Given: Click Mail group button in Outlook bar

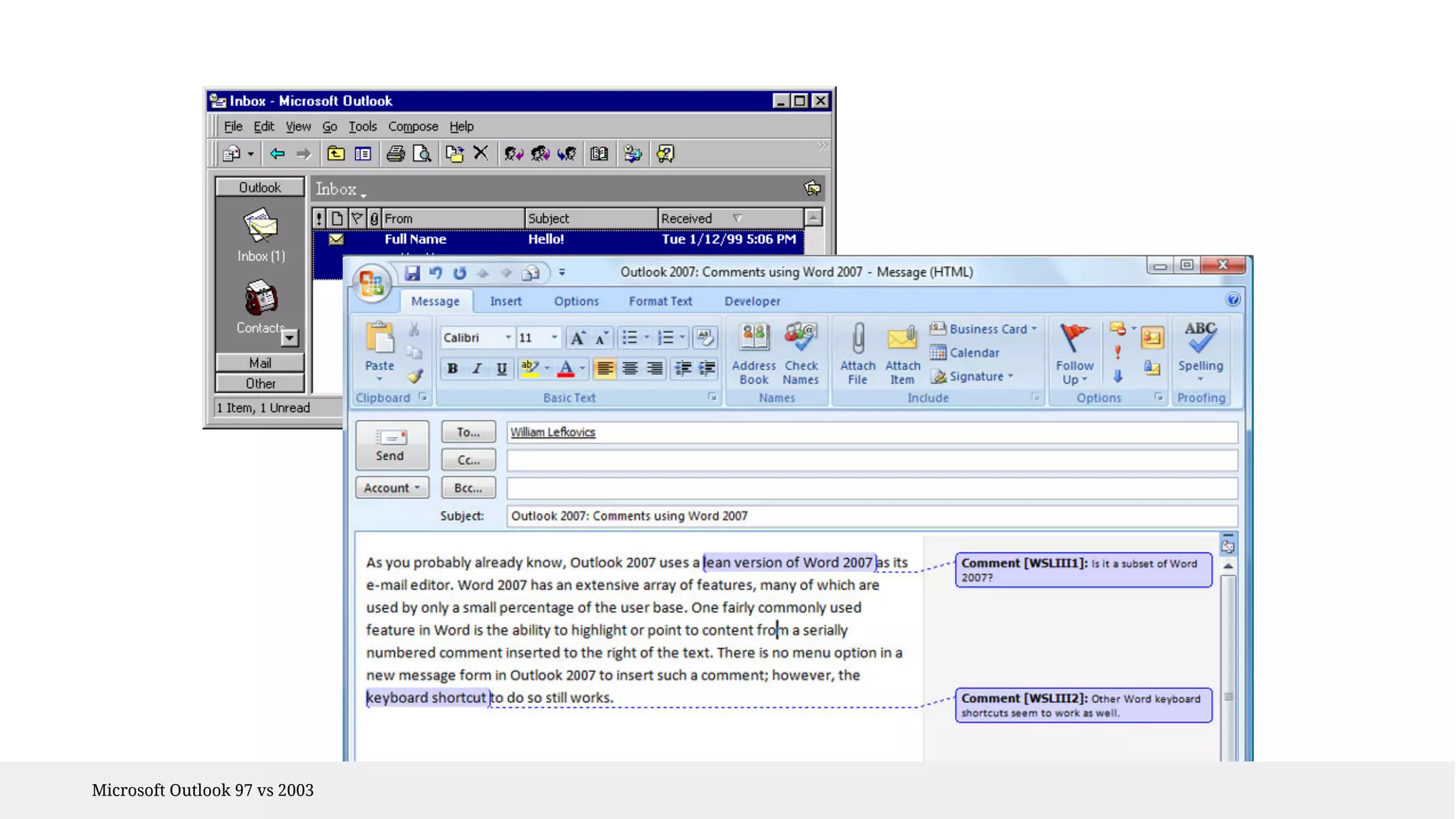Looking at the screenshot, I should (260, 363).
